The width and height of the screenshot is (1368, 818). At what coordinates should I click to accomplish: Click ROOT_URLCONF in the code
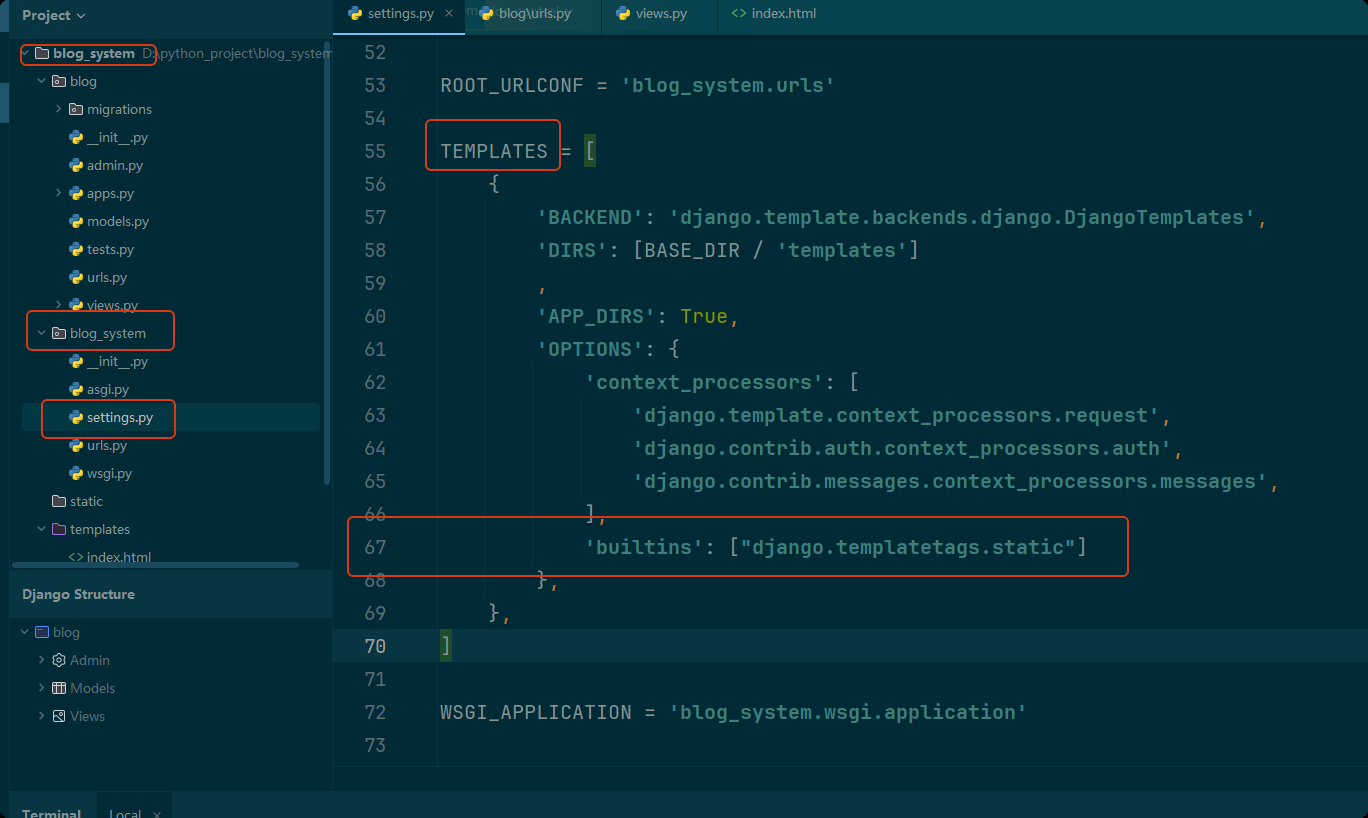click(512, 85)
